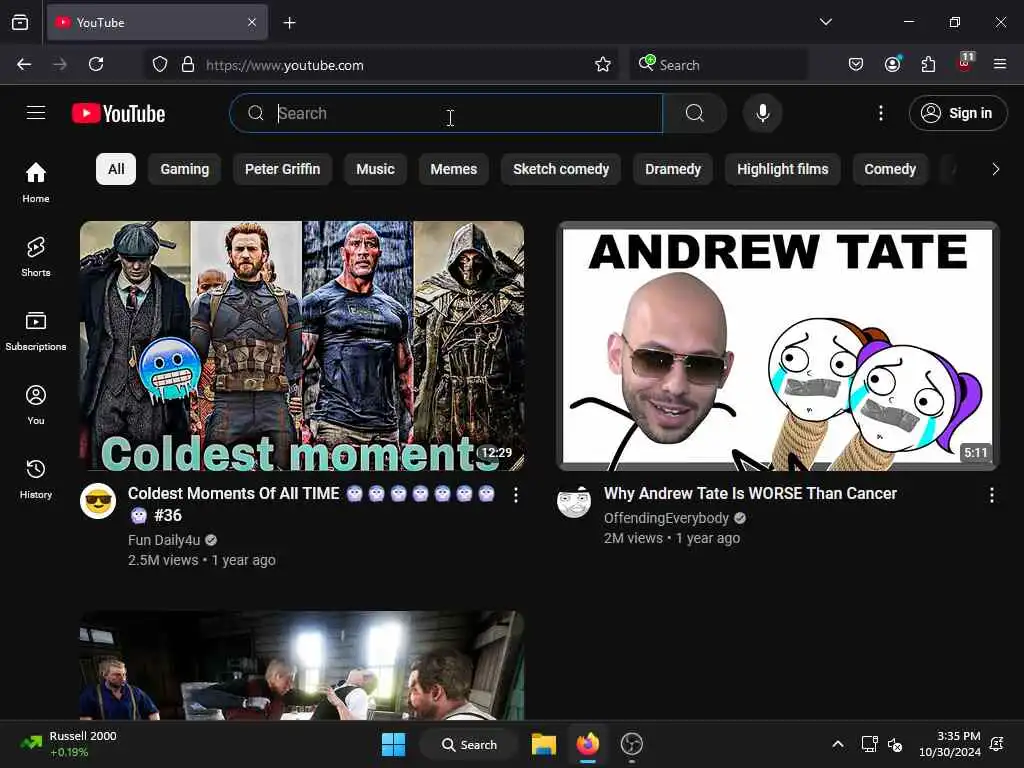The image size is (1024, 768).
Task: Show more filter chips with the right chevron
Action: tap(995, 169)
